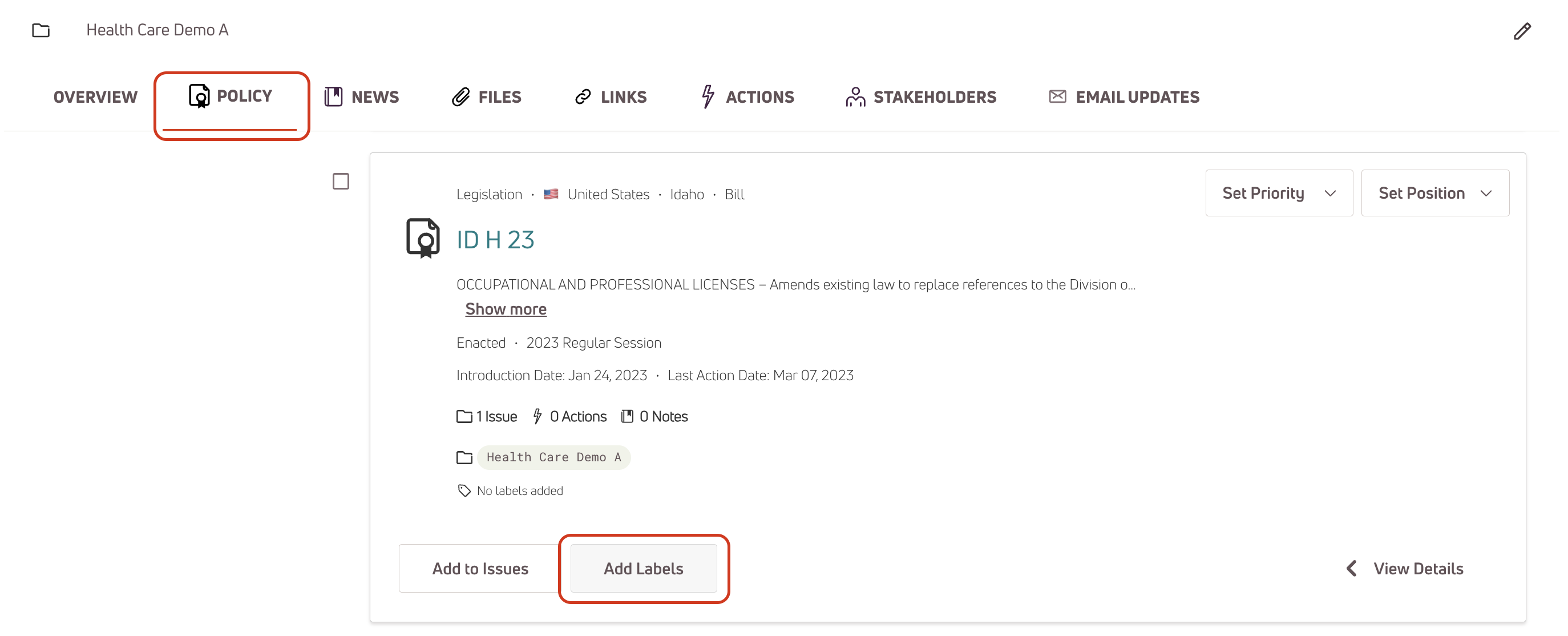1568x636 pixels.
Task: Click the 0 Notes count text
Action: point(664,416)
